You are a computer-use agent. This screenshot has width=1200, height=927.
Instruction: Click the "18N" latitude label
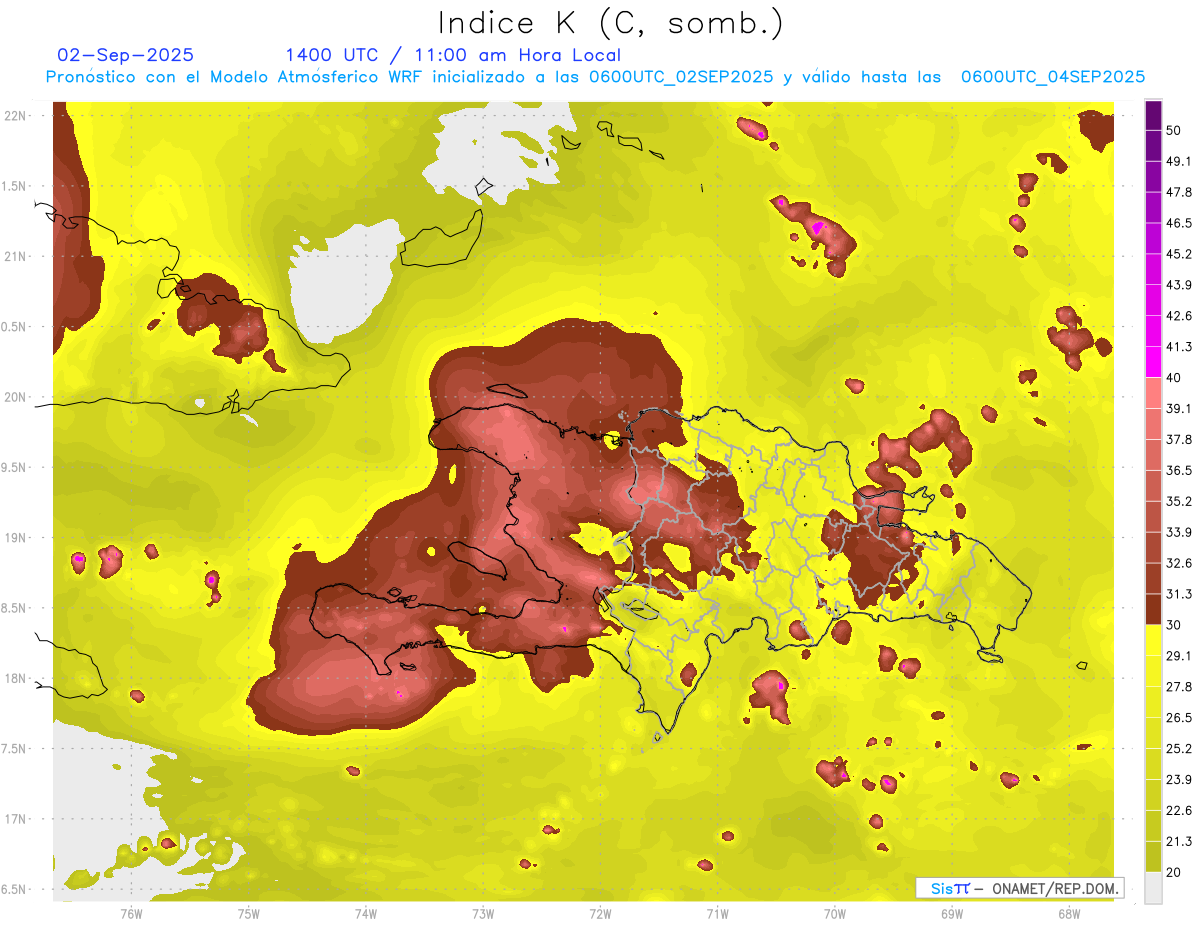click(15, 679)
